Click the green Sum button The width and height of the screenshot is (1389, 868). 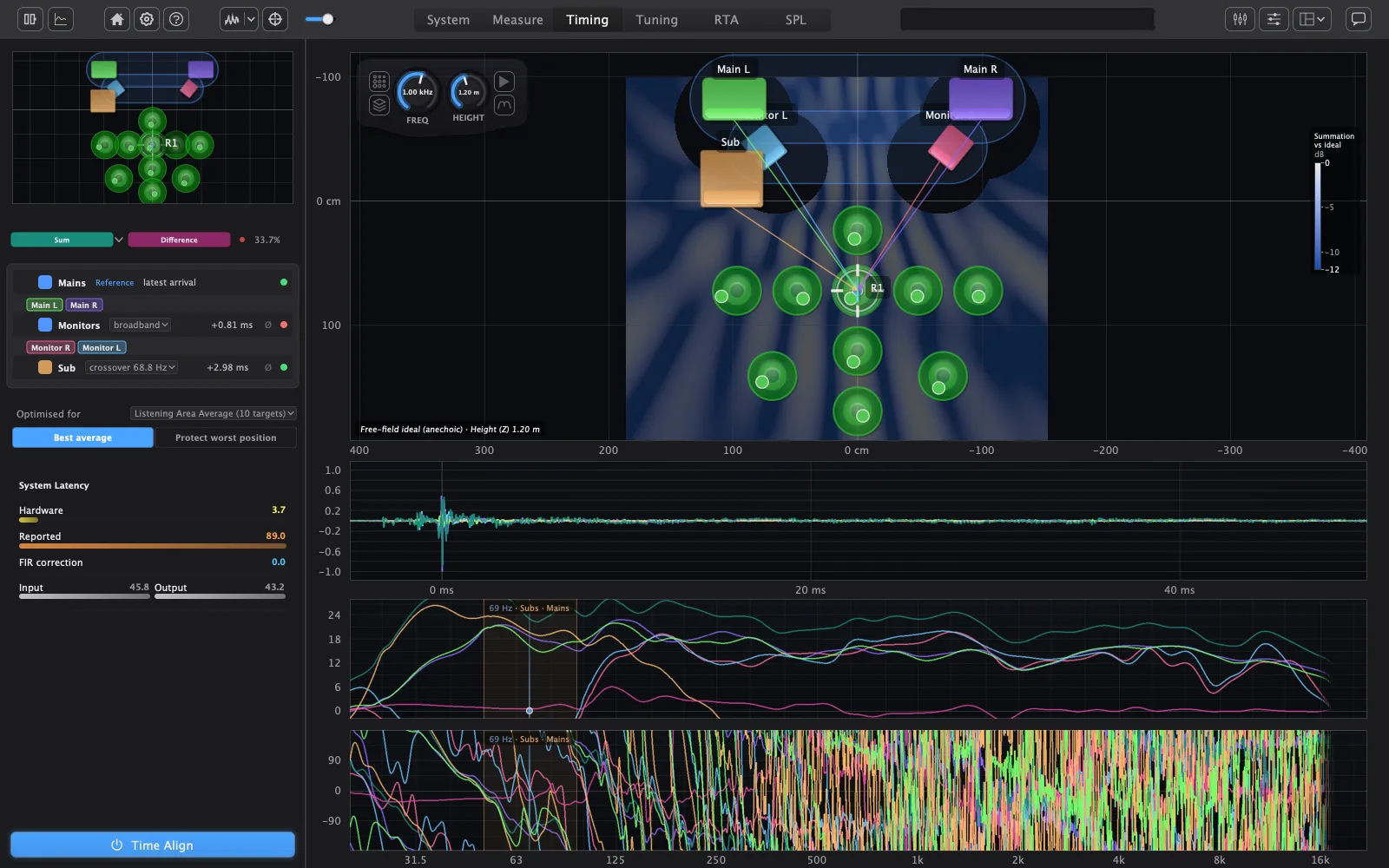62,240
